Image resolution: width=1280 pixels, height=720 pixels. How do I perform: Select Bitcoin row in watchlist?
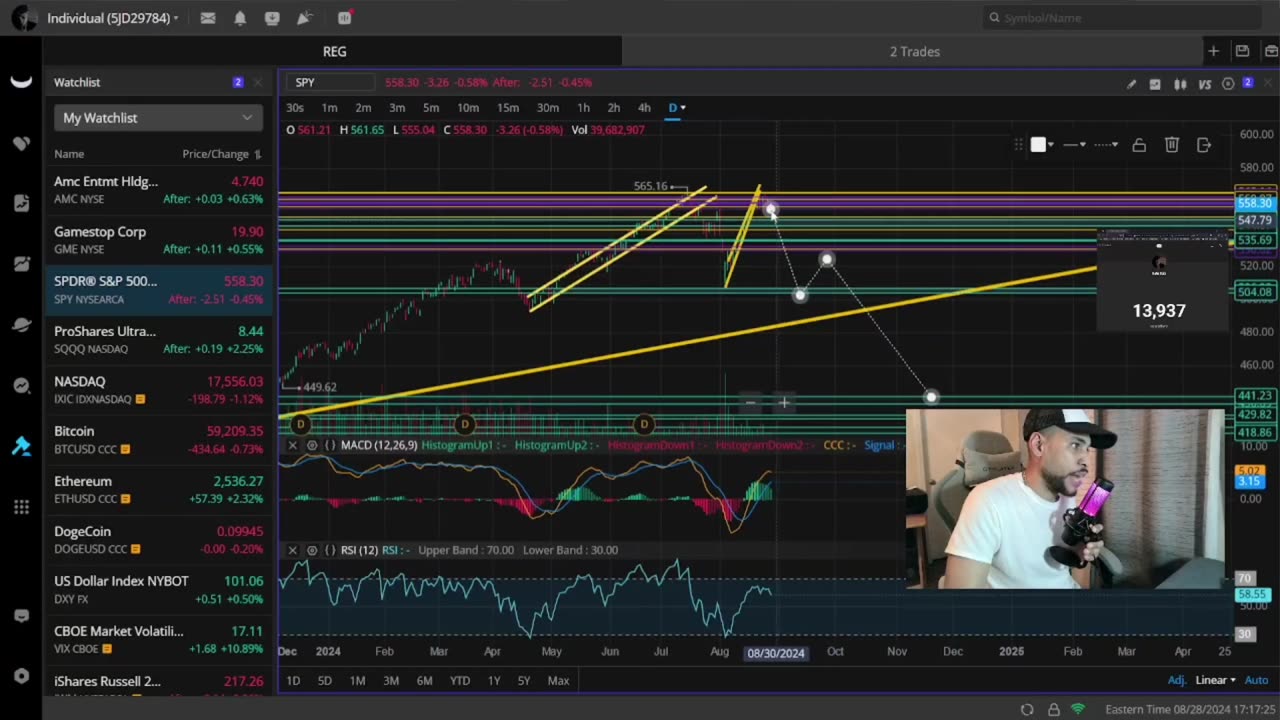(x=158, y=440)
